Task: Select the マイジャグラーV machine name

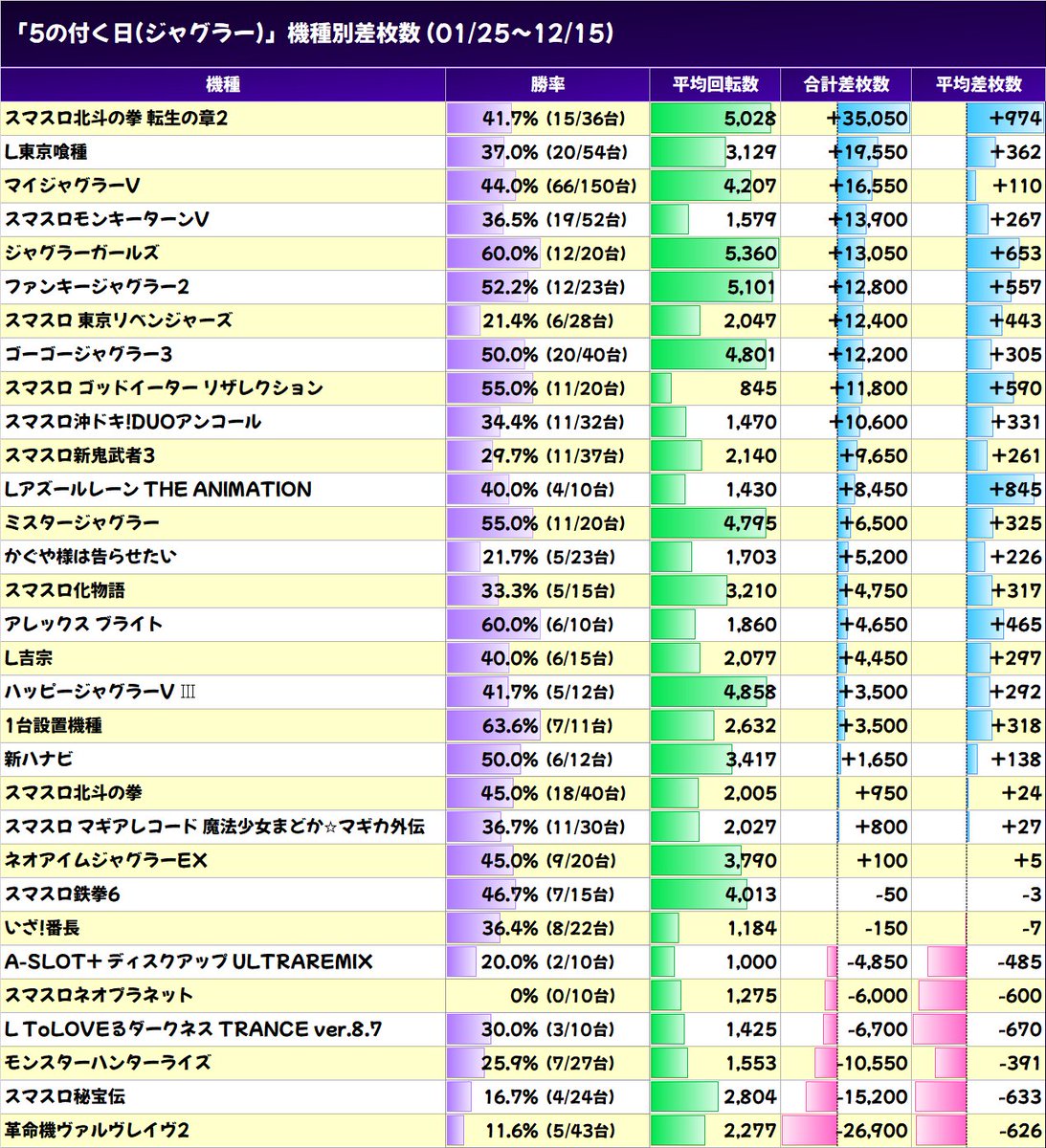Action: pyautogui.click(x=73, y=186)
